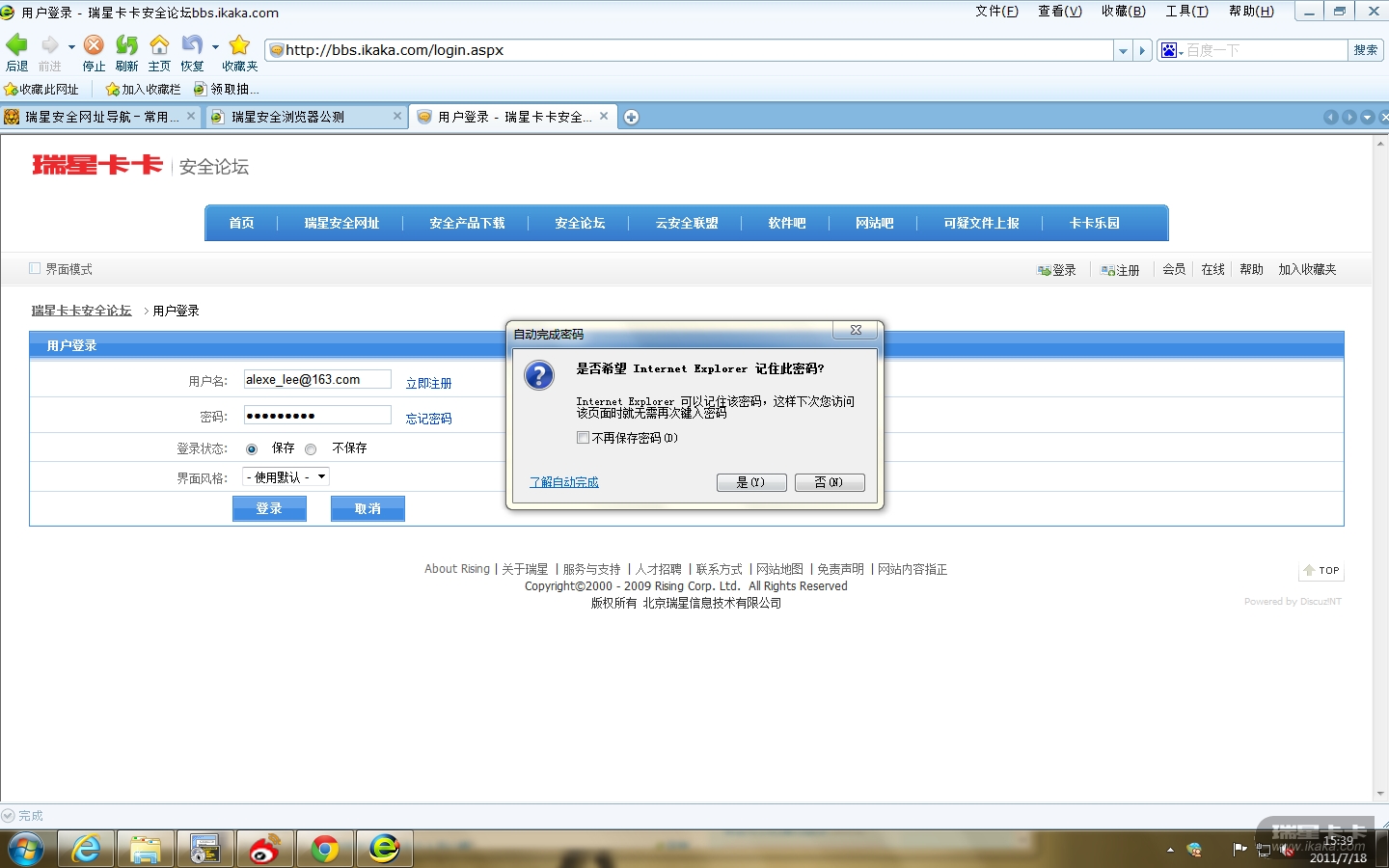Expand the address bar history dropdown
This screenshot has height=868, width=1389.
pyautogui.click(x=1123, y=50)
